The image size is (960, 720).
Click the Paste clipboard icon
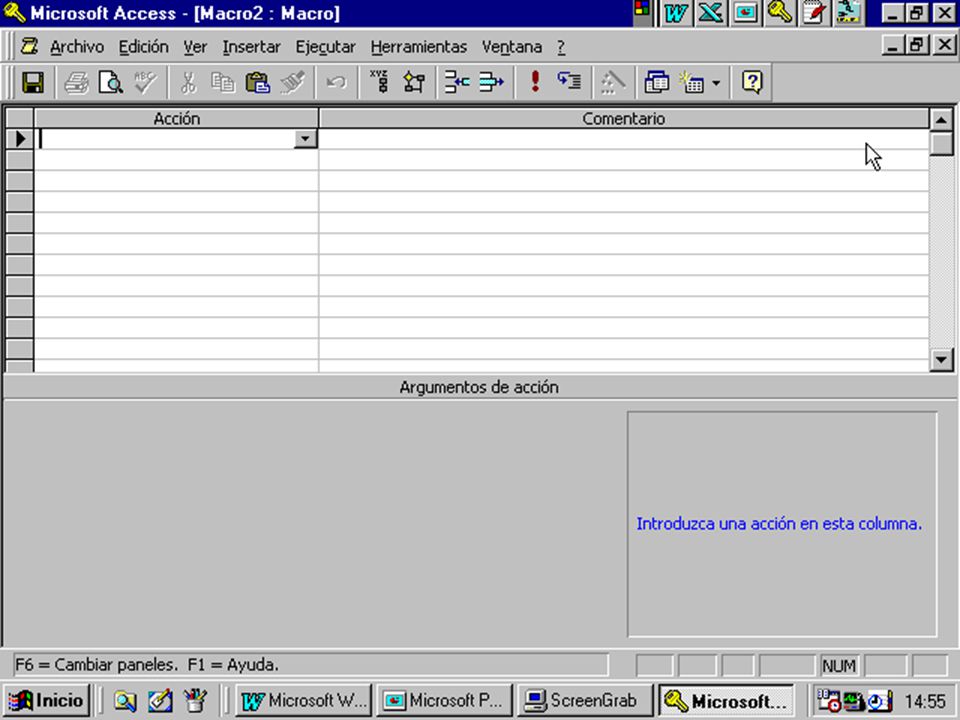pos(258,82)
